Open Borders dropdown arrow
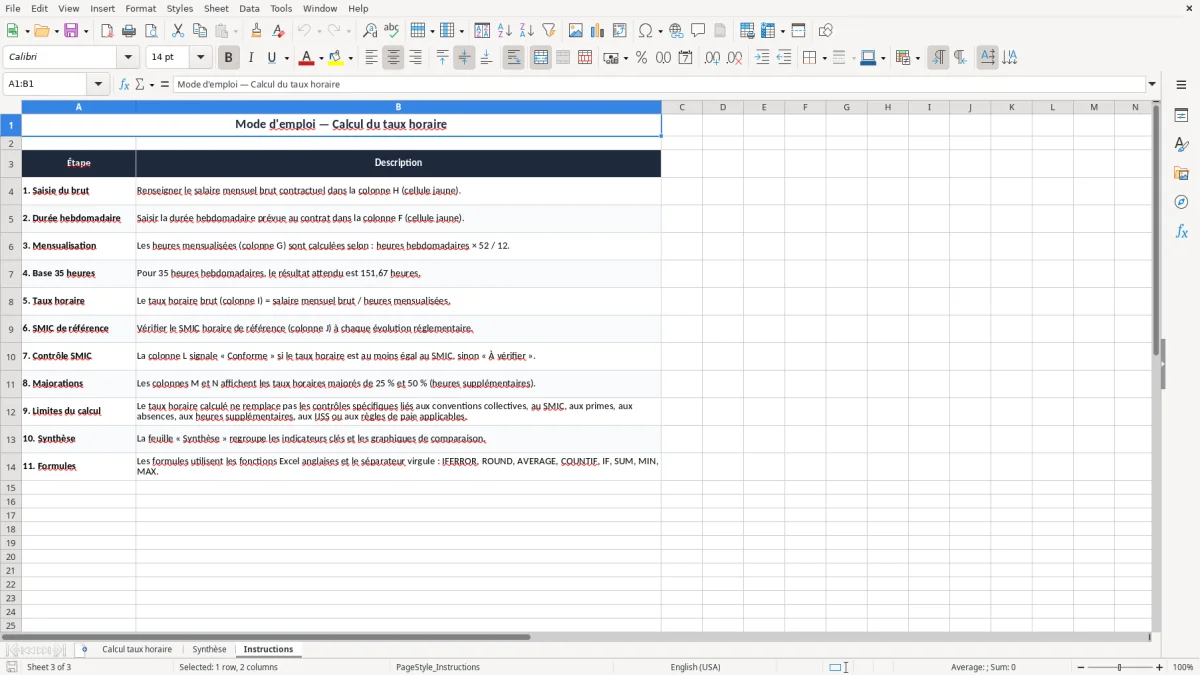 point(824,58)
